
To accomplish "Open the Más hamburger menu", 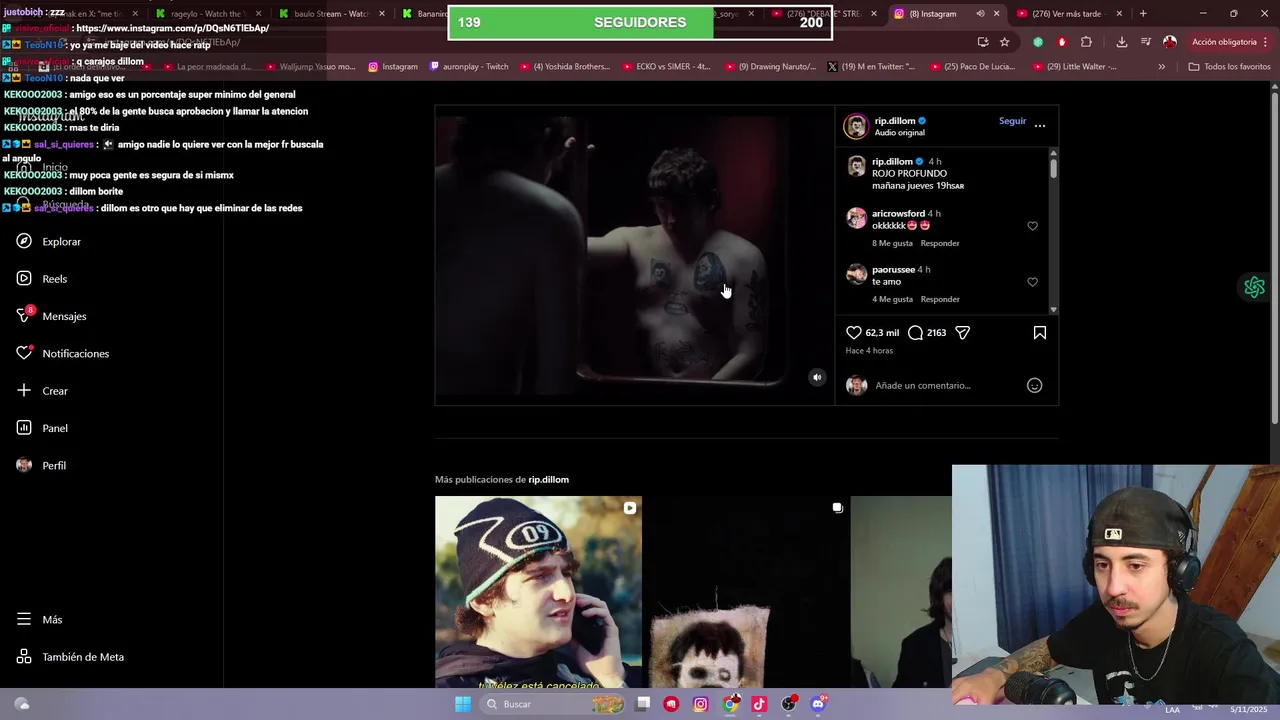I will click(x=39, y=619).
